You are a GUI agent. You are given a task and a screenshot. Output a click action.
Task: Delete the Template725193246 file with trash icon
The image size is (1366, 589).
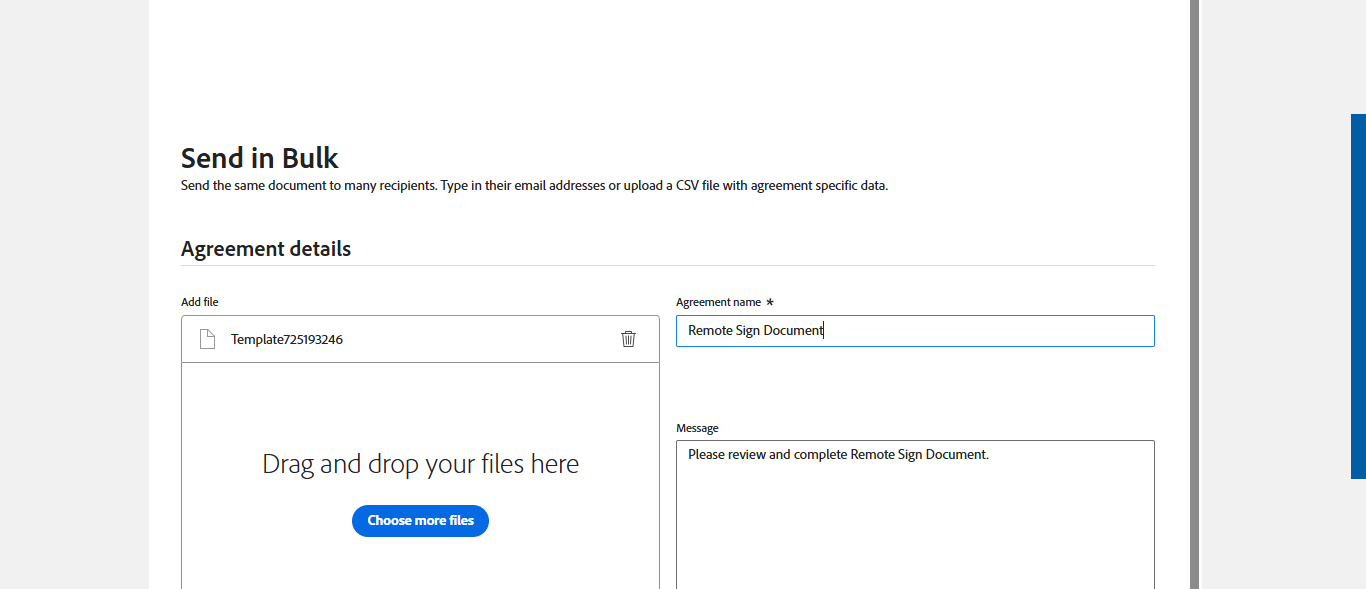(628, 339)
